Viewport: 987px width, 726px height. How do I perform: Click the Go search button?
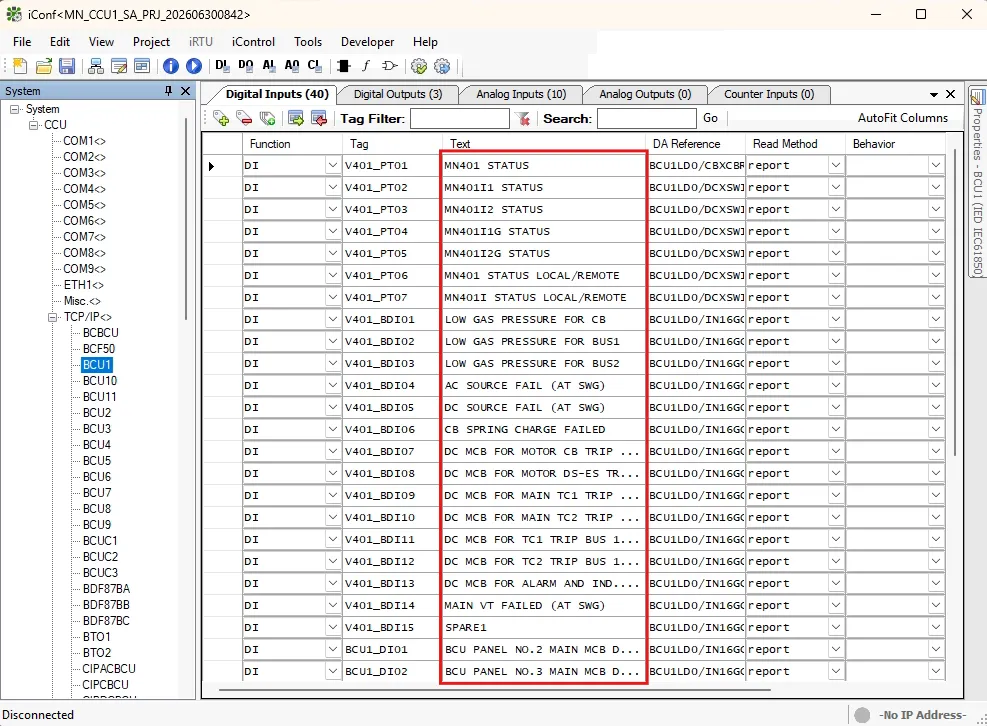point(711,118)
